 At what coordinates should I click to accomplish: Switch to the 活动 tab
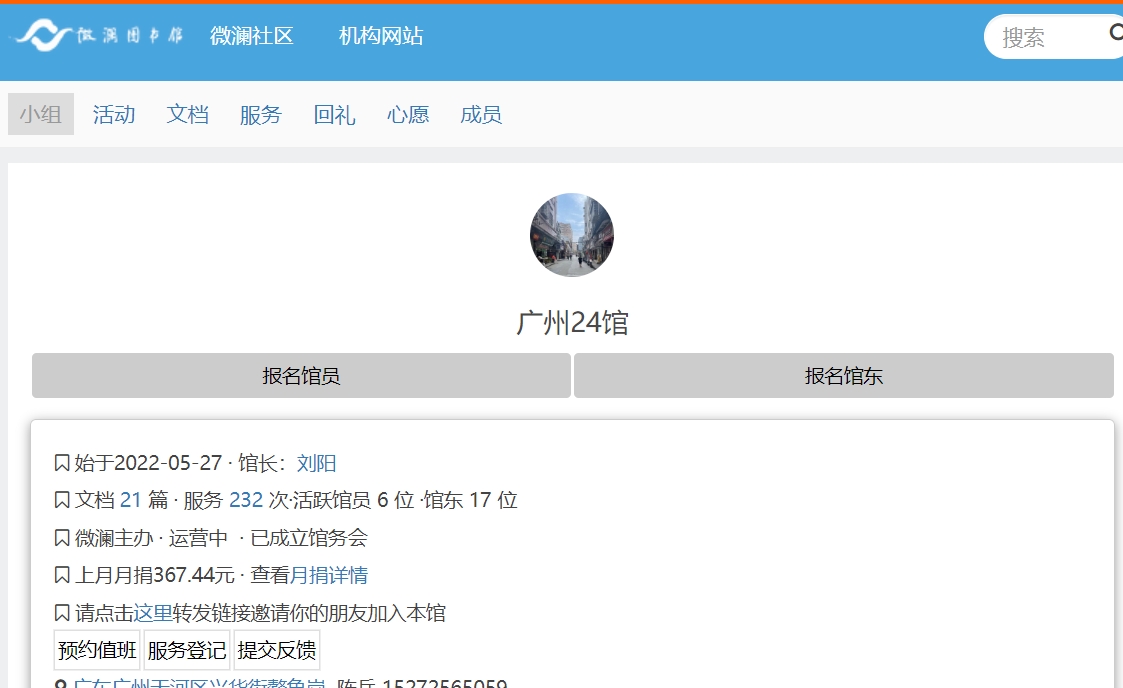114,115
